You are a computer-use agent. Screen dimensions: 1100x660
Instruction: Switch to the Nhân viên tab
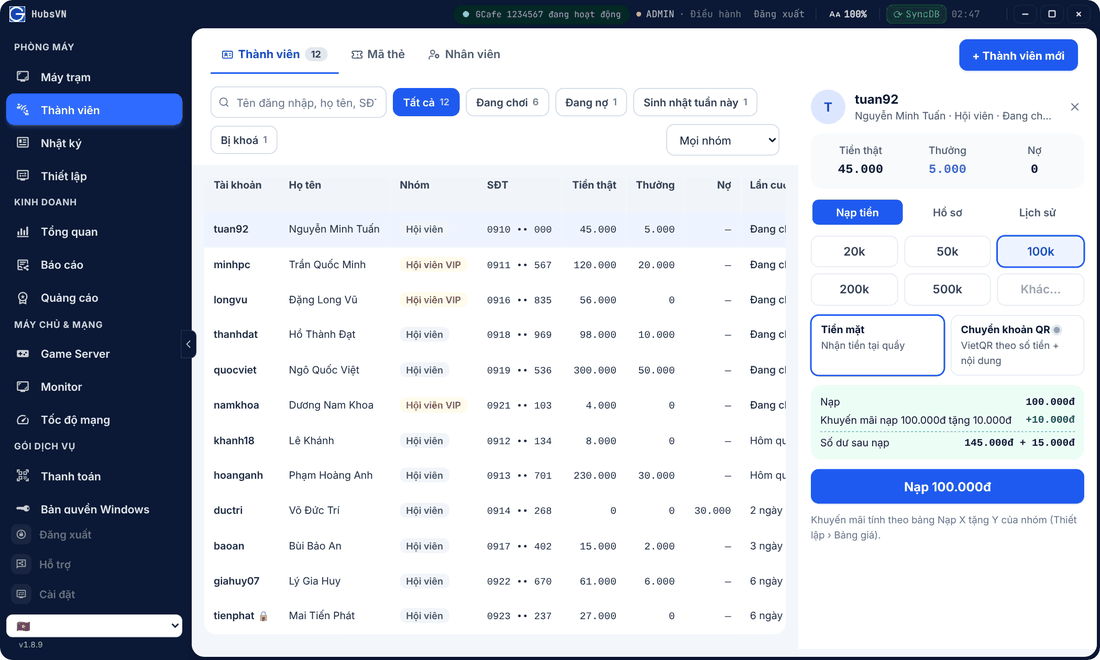(464, 54)
